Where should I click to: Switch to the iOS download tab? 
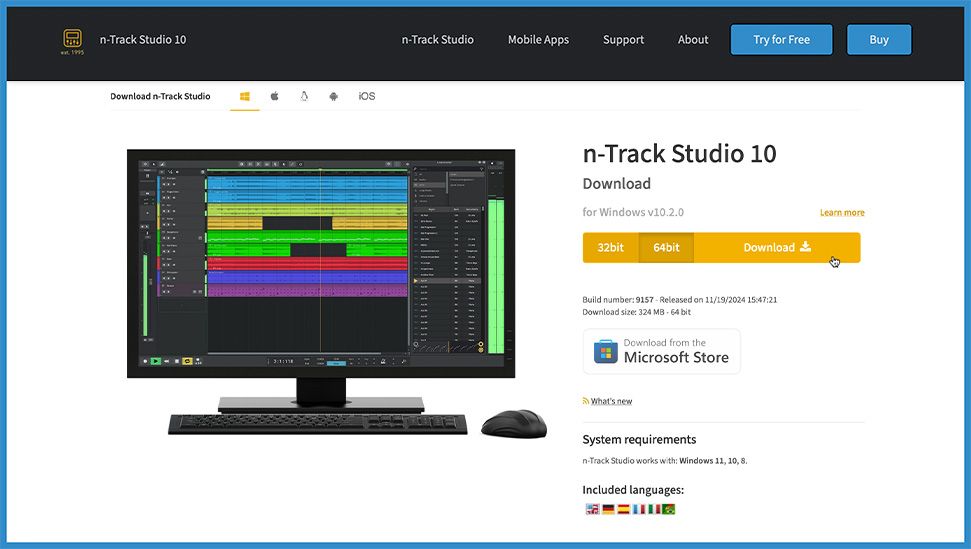(367, 96)
